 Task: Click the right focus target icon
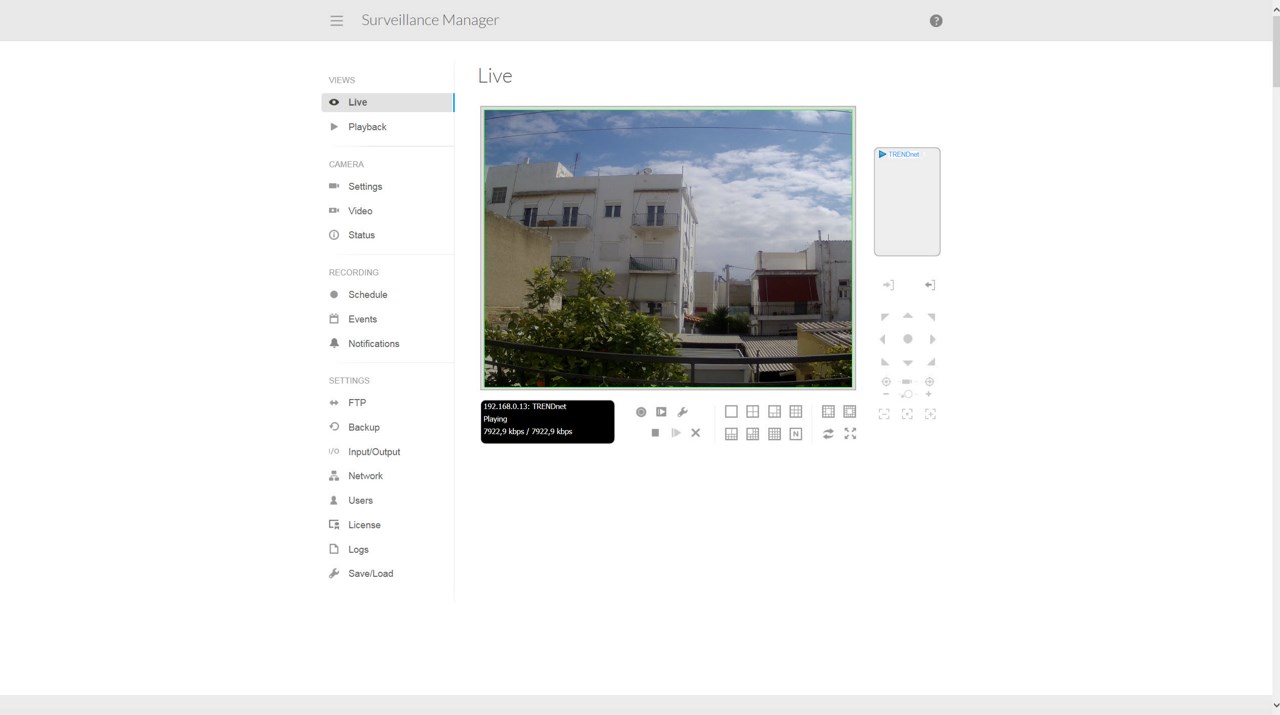click(x=929, y=382)
